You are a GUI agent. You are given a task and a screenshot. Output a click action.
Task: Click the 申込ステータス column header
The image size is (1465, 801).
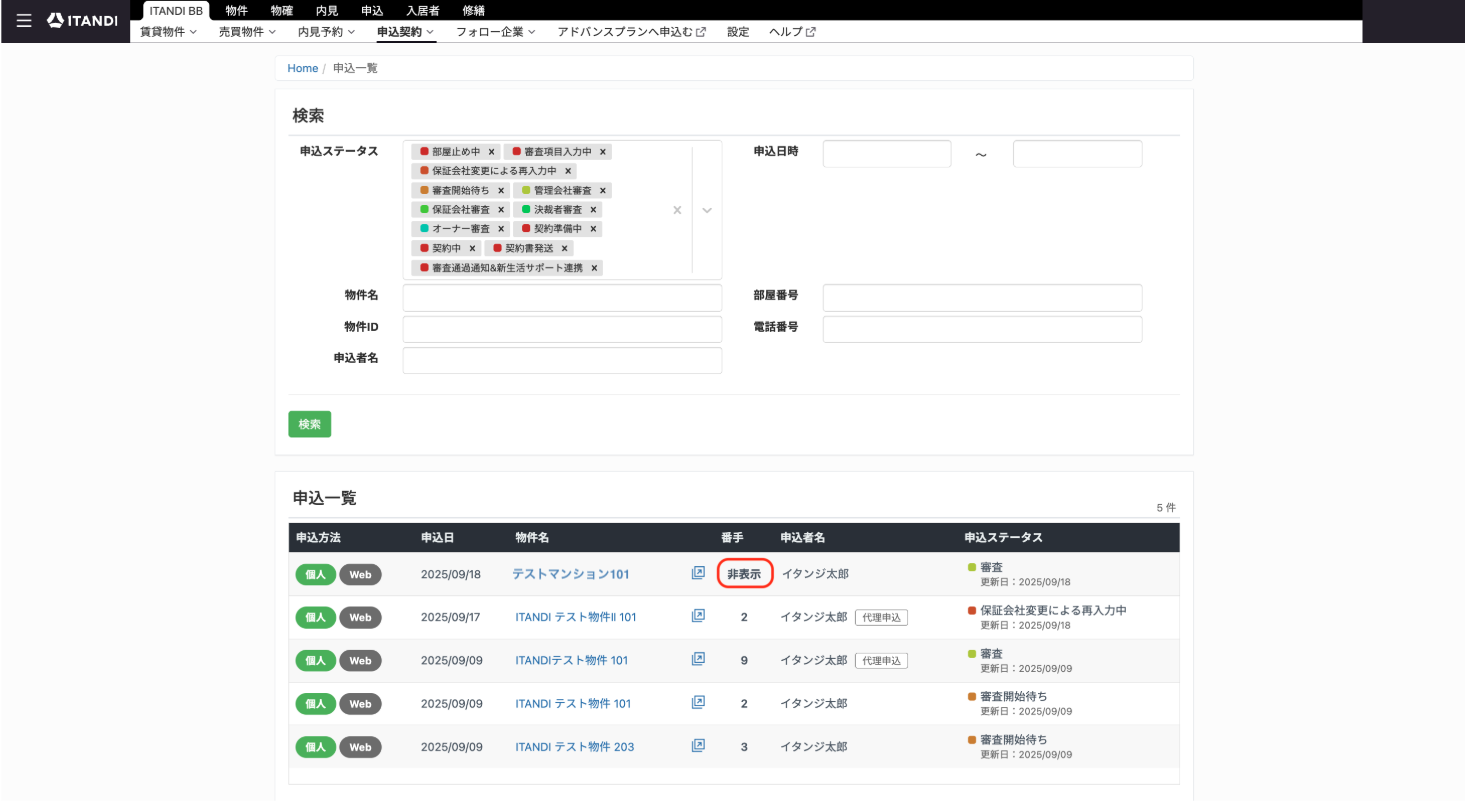1003,537
